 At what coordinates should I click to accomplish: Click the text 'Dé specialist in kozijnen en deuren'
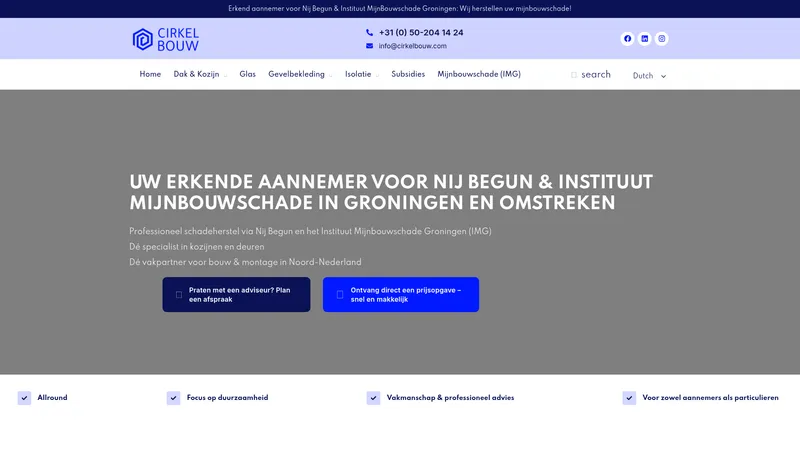point(196,247)
